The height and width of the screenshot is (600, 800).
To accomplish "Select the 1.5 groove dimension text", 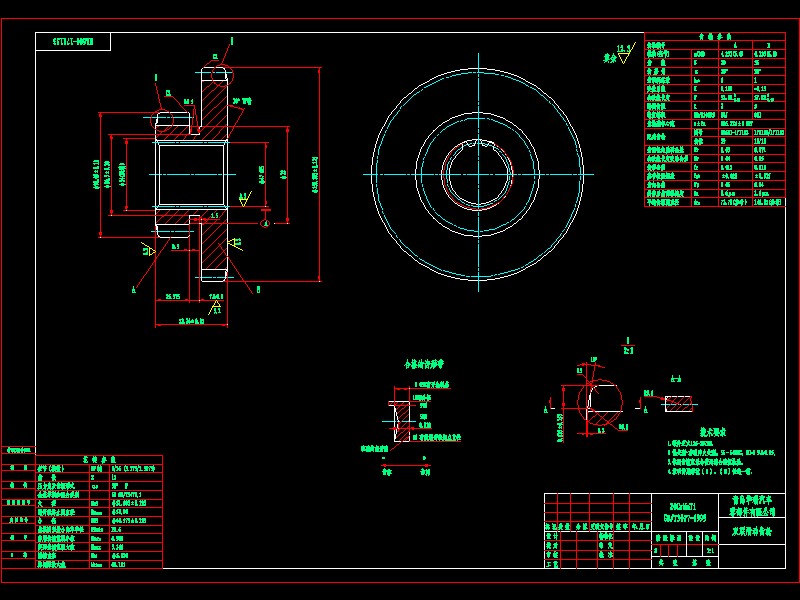I will tap(214, 216).
